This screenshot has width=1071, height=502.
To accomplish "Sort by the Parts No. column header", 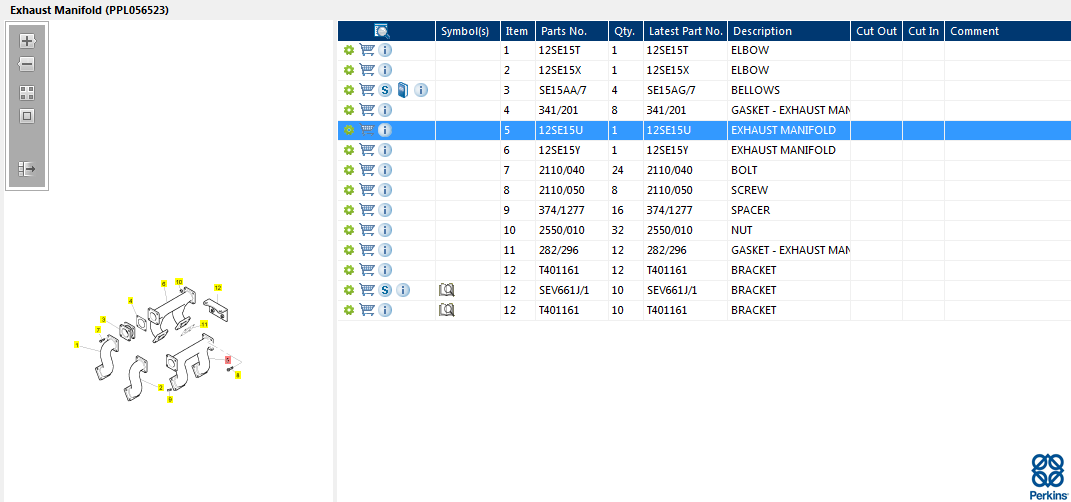I will (572, 31).
